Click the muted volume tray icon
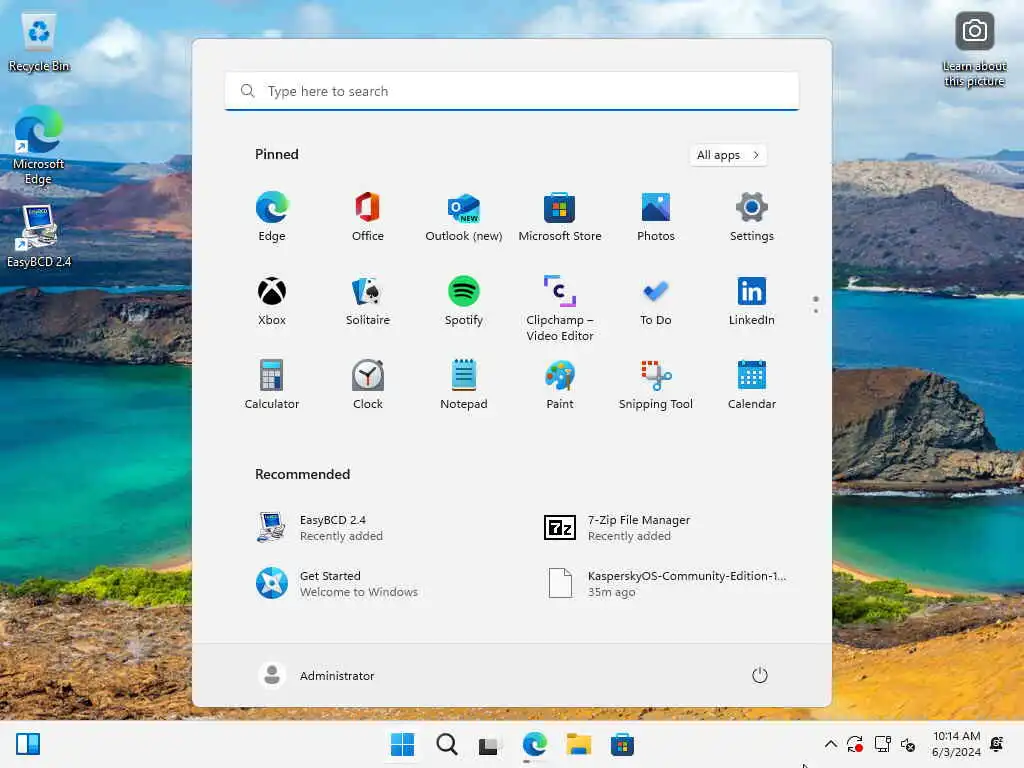The width and height of the screenshot is (1024, 768). (x=908, y=744)
